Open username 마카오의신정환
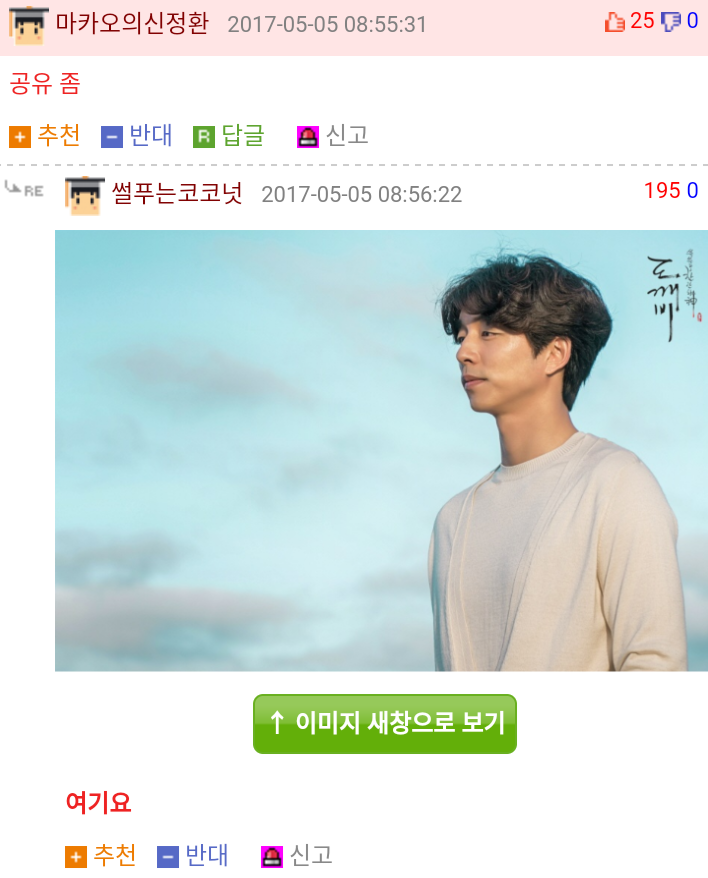Screen dimensions: 708x878 click(132, 24)
